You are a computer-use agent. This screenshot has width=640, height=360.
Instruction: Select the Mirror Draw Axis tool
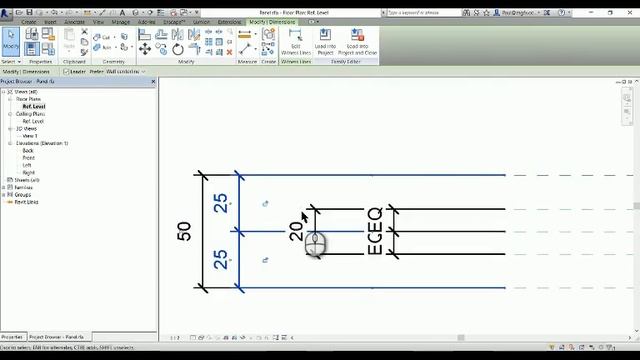pos(194,35)
